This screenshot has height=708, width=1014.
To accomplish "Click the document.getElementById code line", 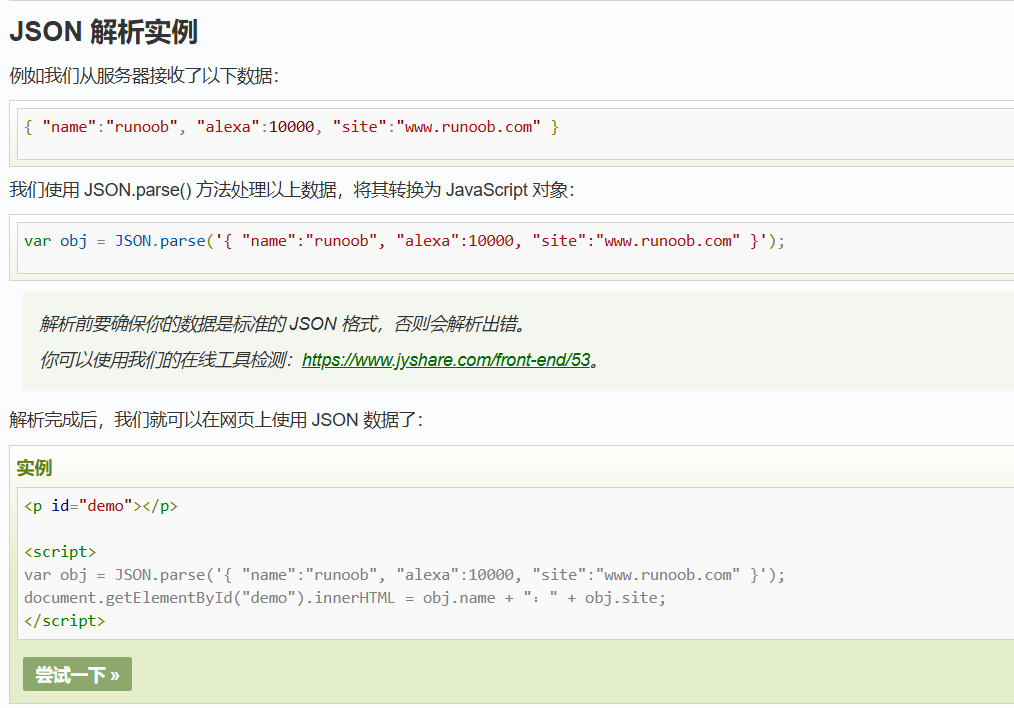I will point(345,598).
